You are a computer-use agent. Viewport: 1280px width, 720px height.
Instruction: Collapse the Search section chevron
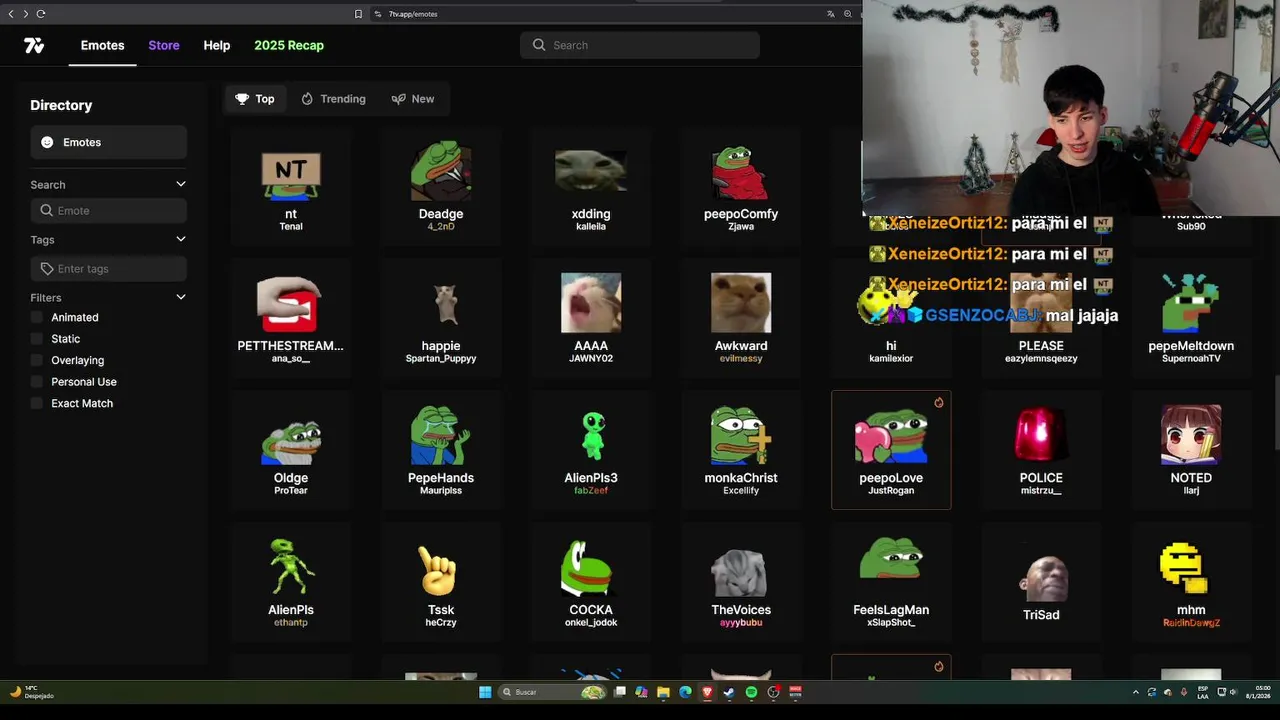[x=181, y=184]
